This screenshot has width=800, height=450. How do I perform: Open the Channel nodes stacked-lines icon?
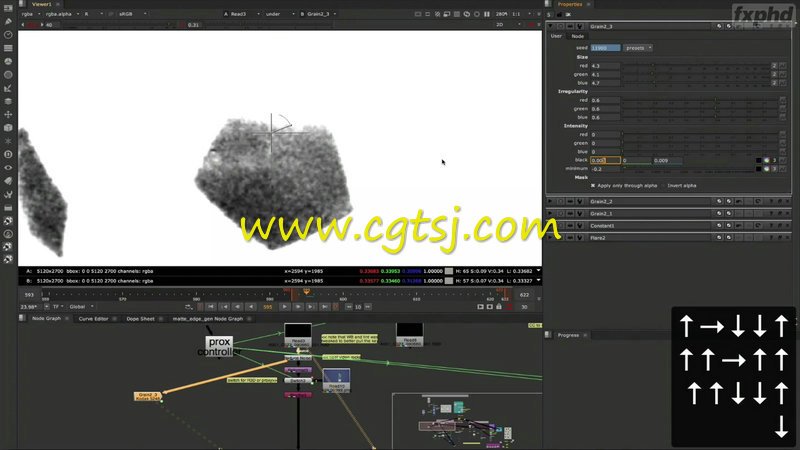8,48
